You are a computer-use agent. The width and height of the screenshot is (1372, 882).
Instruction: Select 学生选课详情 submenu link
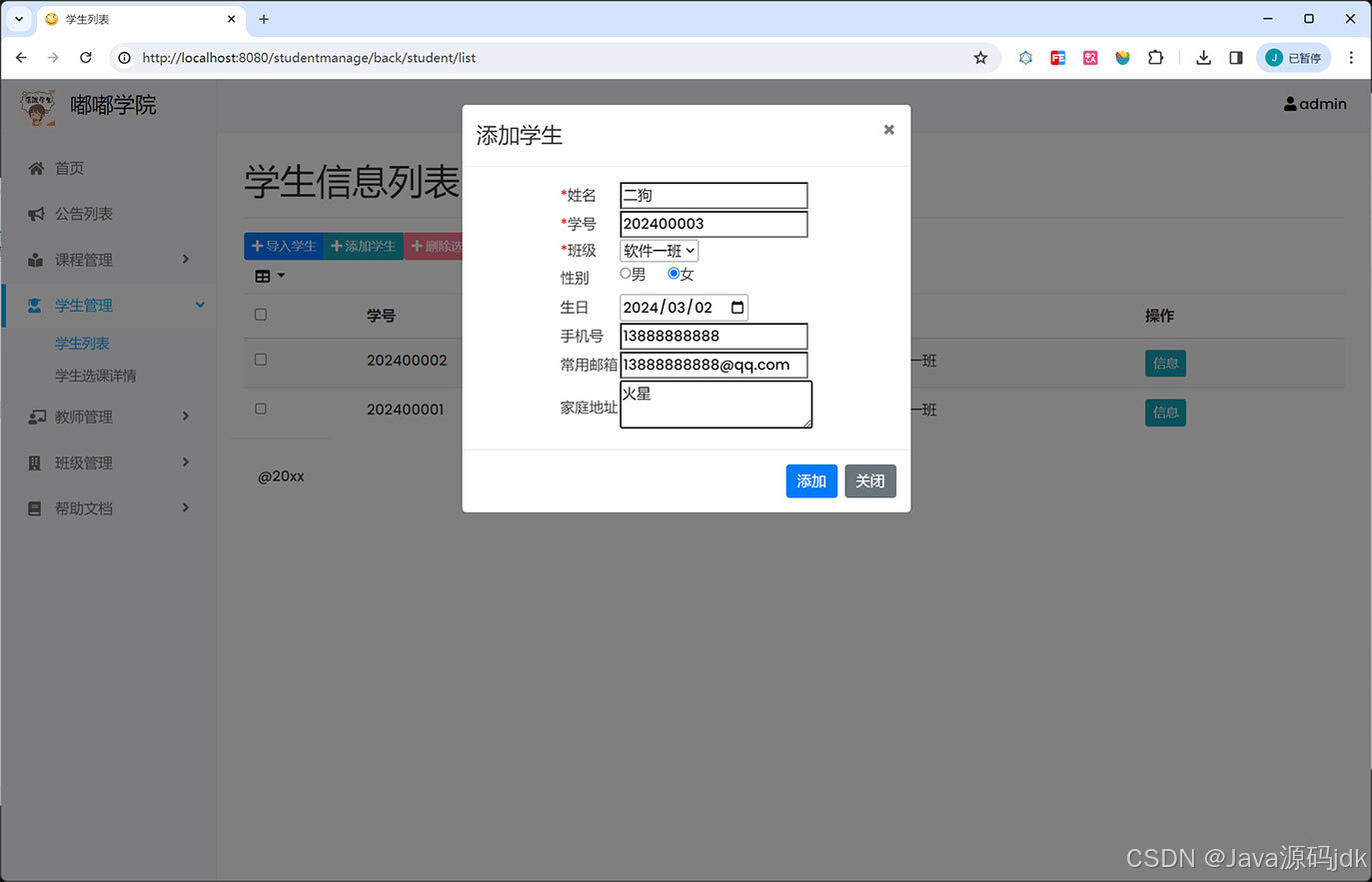click(96, 376)
